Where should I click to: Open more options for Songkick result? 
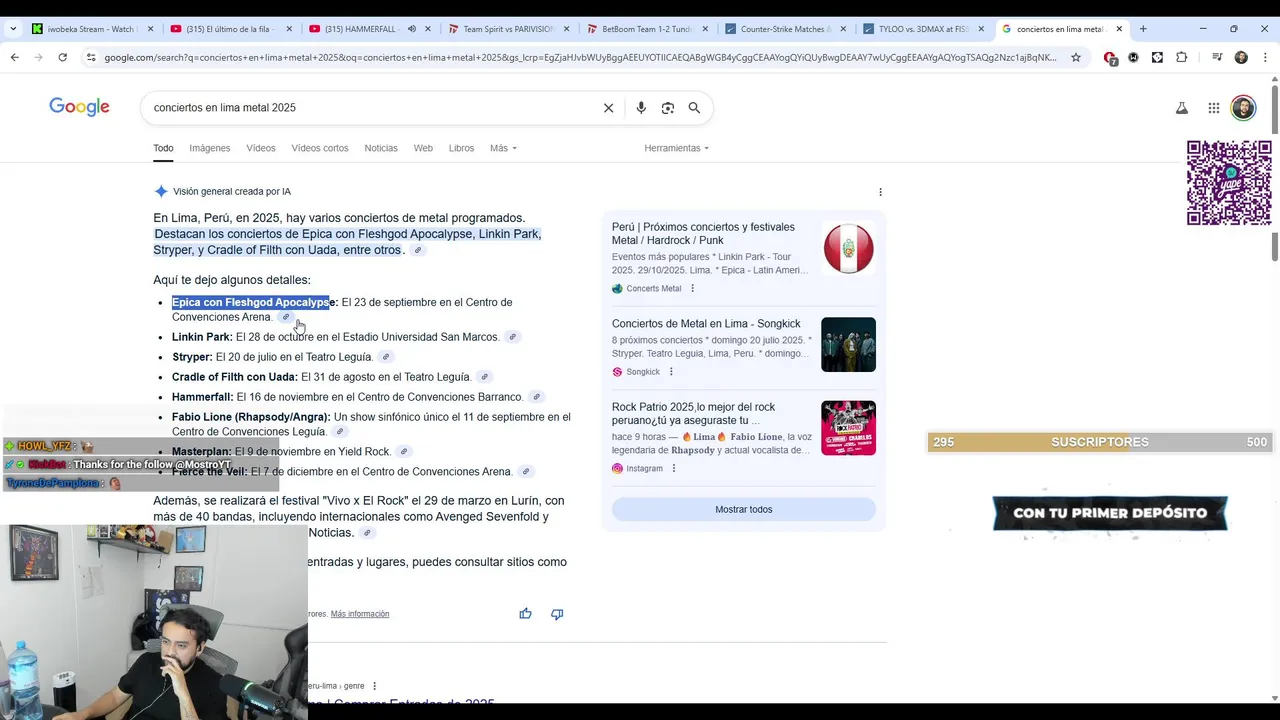click(x=671, y=372)
